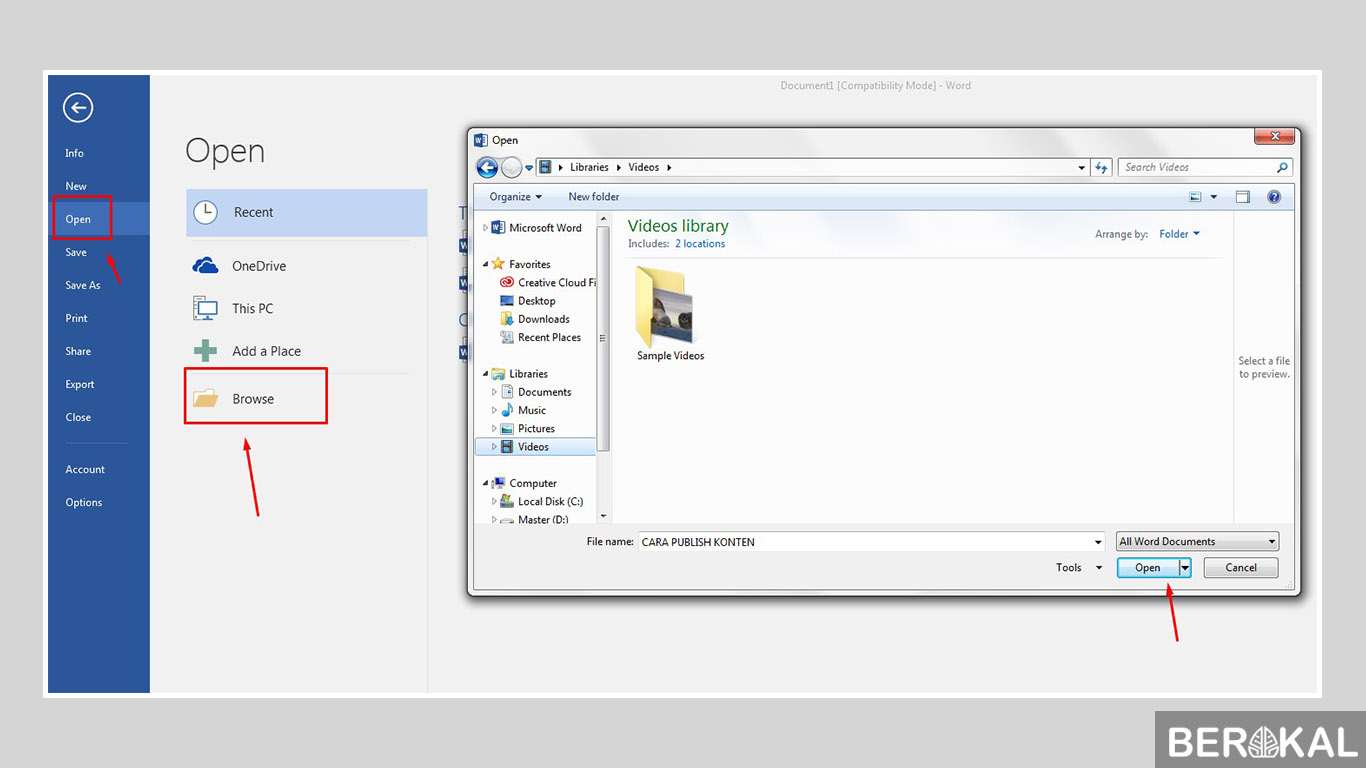Click Save in backstage menu
This screenshot has height=768, width=1366.
pyautogui.click(x=76, y=252)
